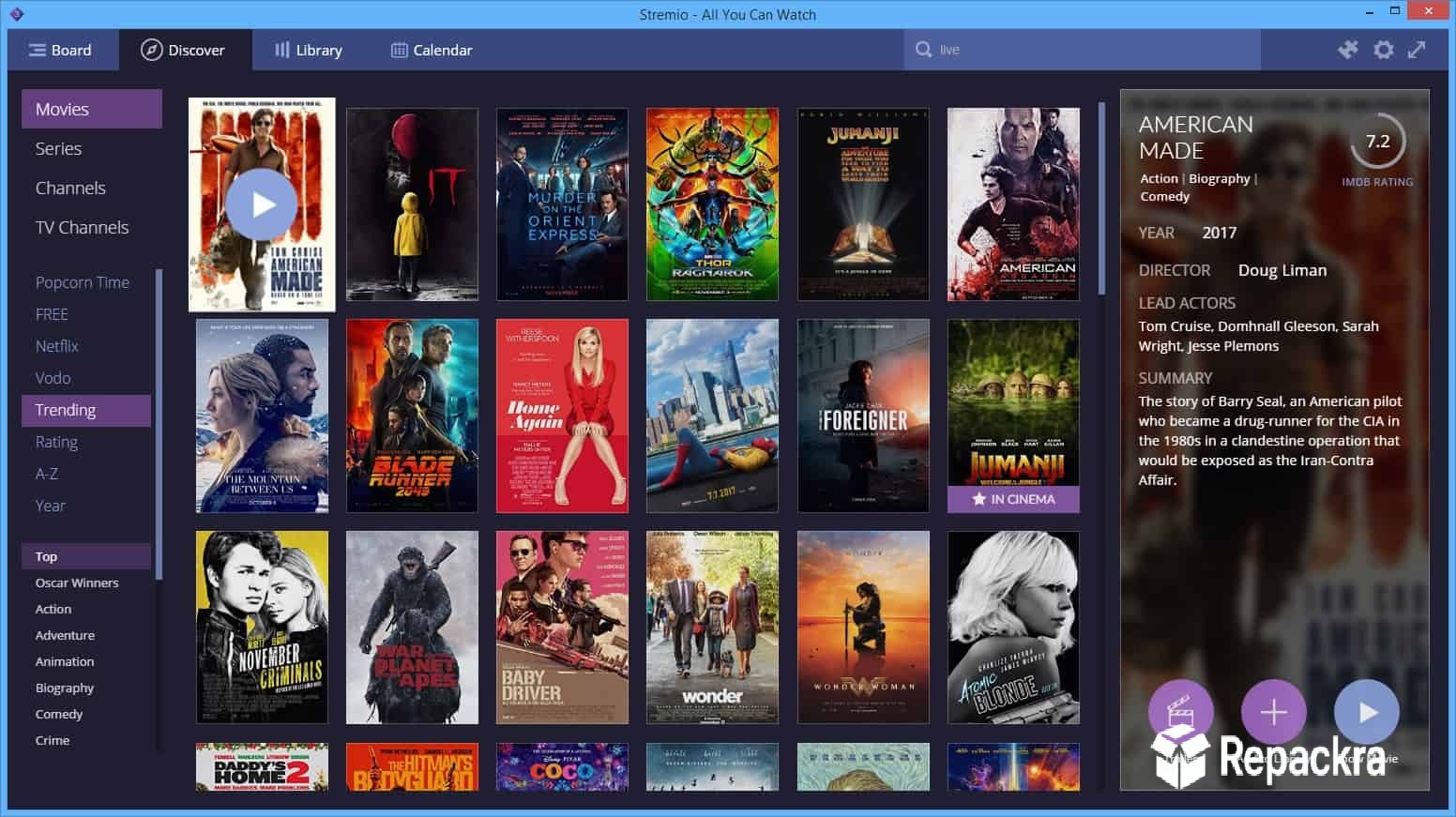Click director Doug Liman link
The image size is (1456, 817).
[x=1282, y=270]
